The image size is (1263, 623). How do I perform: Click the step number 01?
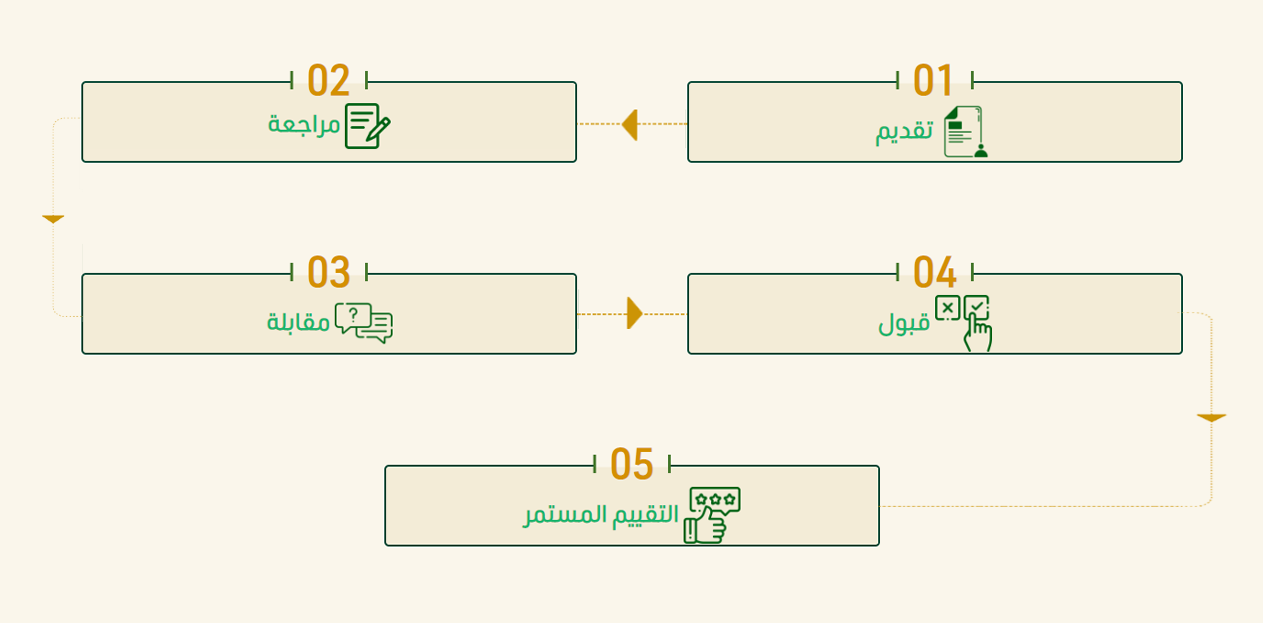pos(934,80)
